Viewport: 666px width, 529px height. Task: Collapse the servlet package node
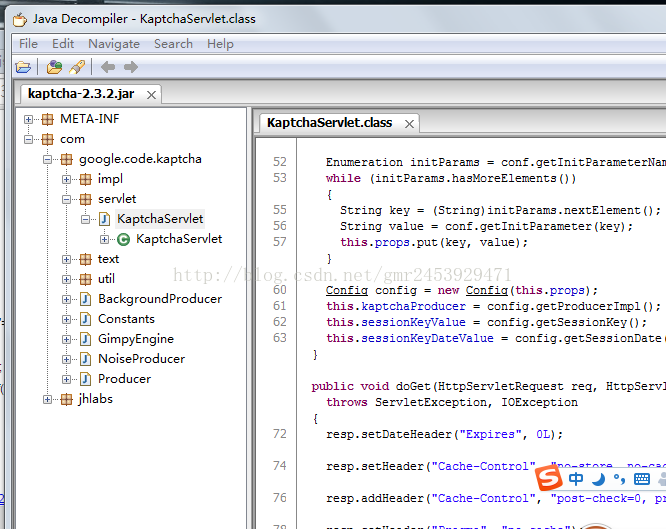tap(66, 199)
